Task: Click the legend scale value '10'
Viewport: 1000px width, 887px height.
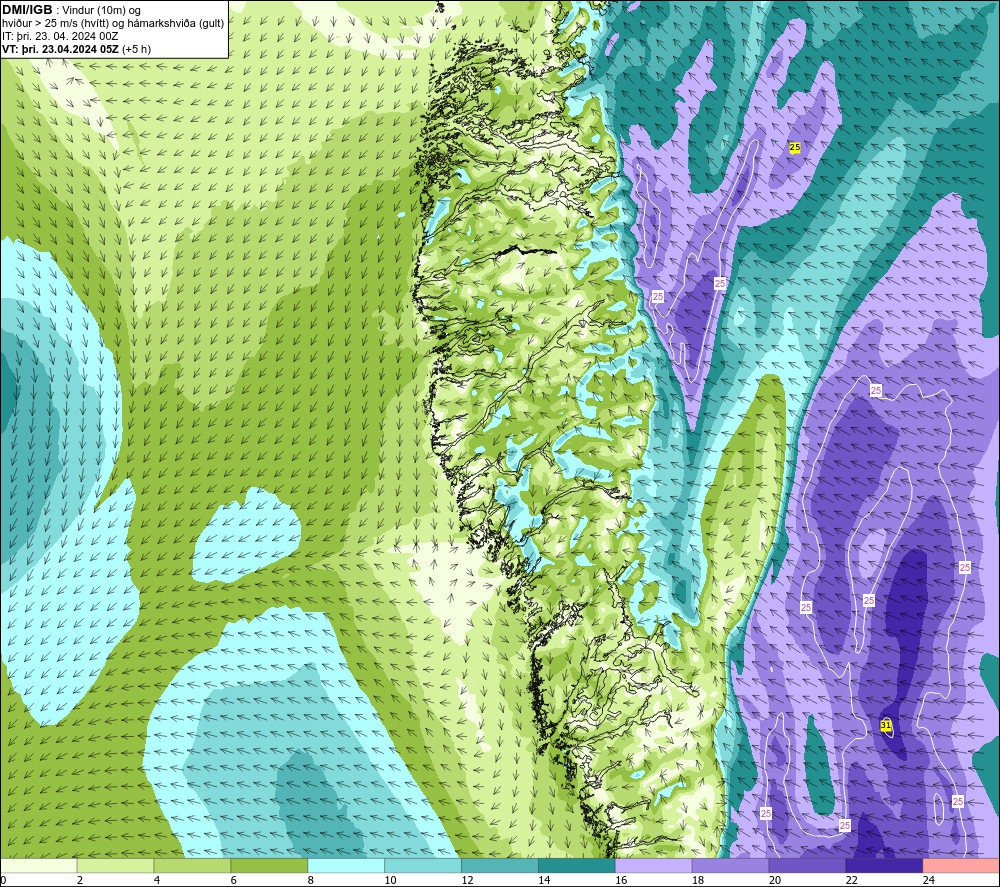Action: click(390, 880)
